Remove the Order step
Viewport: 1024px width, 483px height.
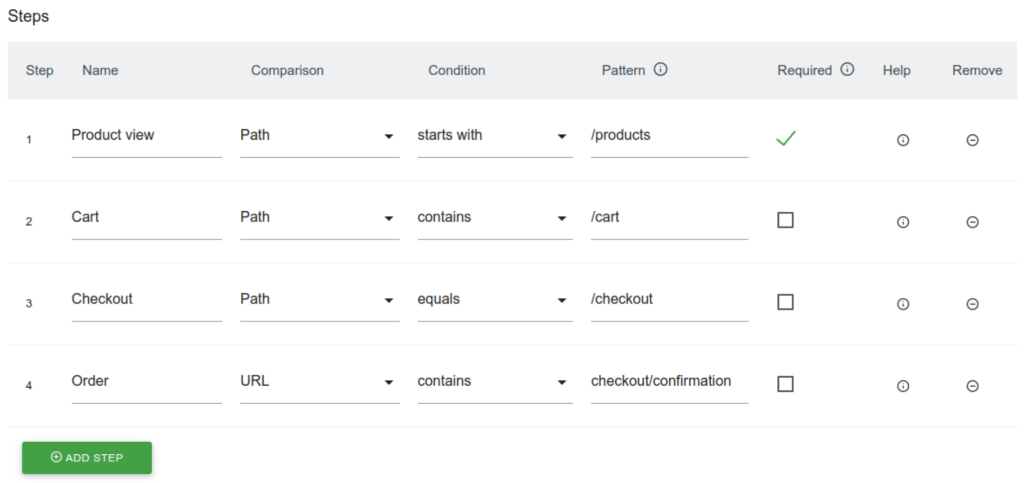tap(972, 386)
